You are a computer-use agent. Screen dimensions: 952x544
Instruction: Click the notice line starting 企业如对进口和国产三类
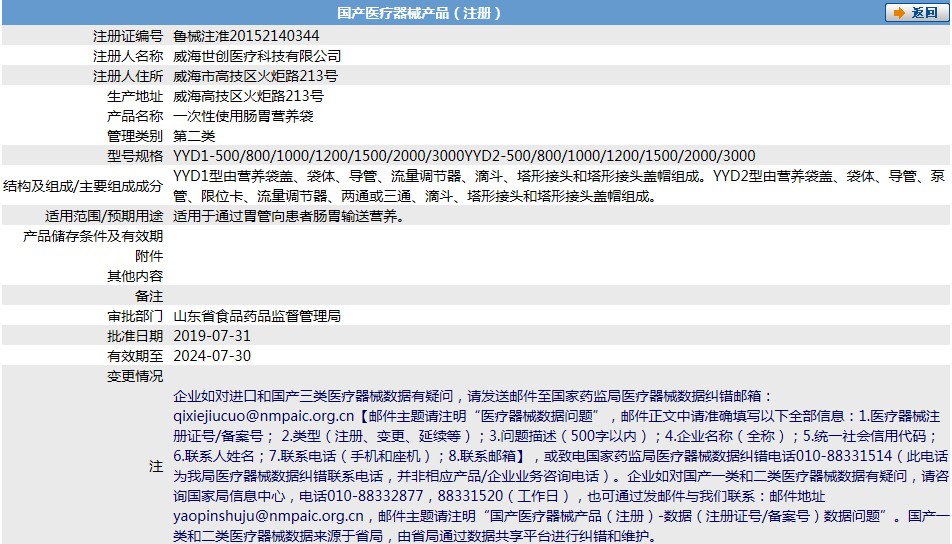pyautogui.click(x=473, y=396)
